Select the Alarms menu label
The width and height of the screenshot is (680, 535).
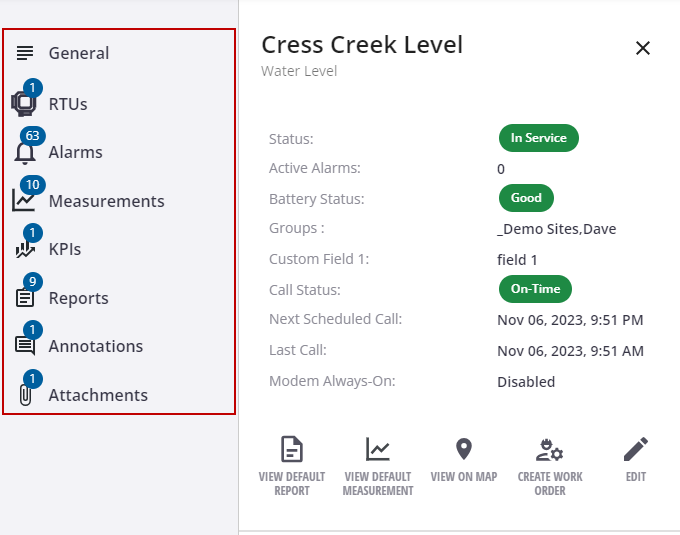coord(75,152)
